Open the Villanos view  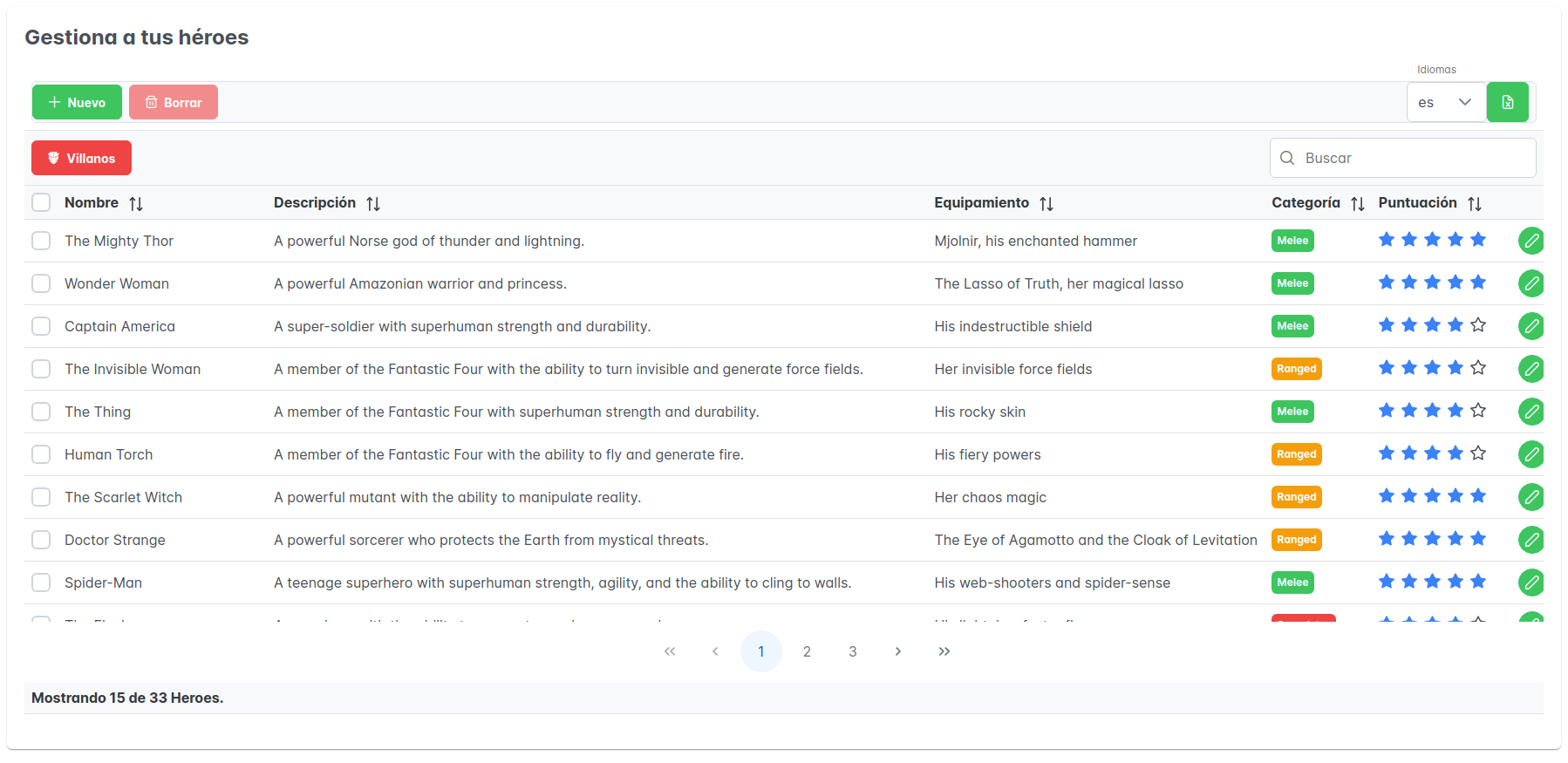[x=81, y=158]
